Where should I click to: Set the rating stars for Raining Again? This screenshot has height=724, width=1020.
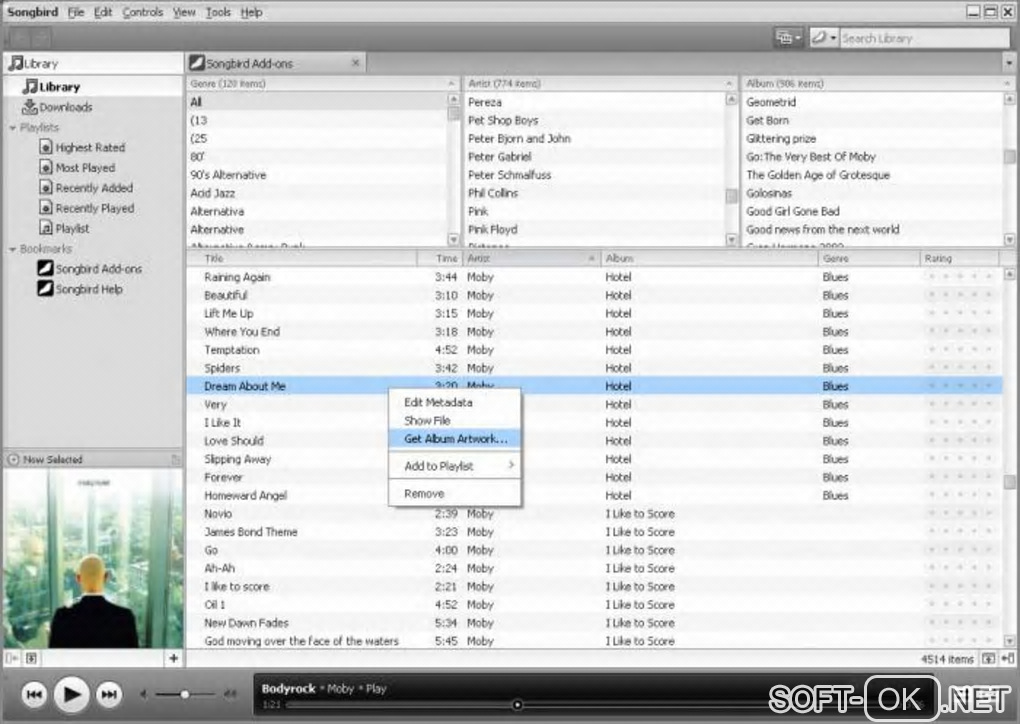point(960,276)
